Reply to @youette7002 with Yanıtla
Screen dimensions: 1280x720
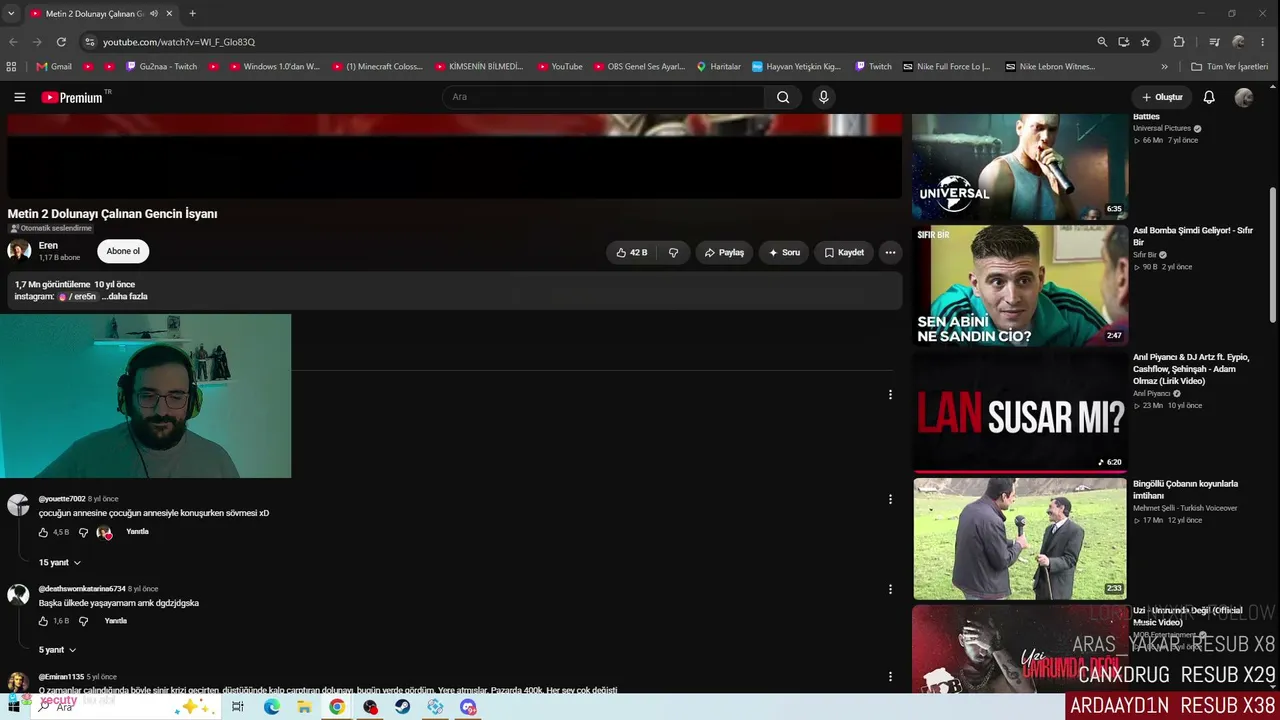click(x=137, y=532)
